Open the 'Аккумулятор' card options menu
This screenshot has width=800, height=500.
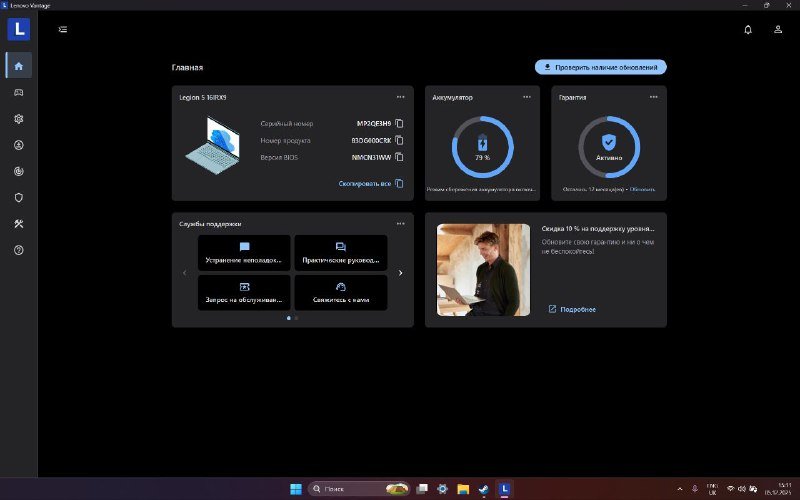tap(527, 97)
